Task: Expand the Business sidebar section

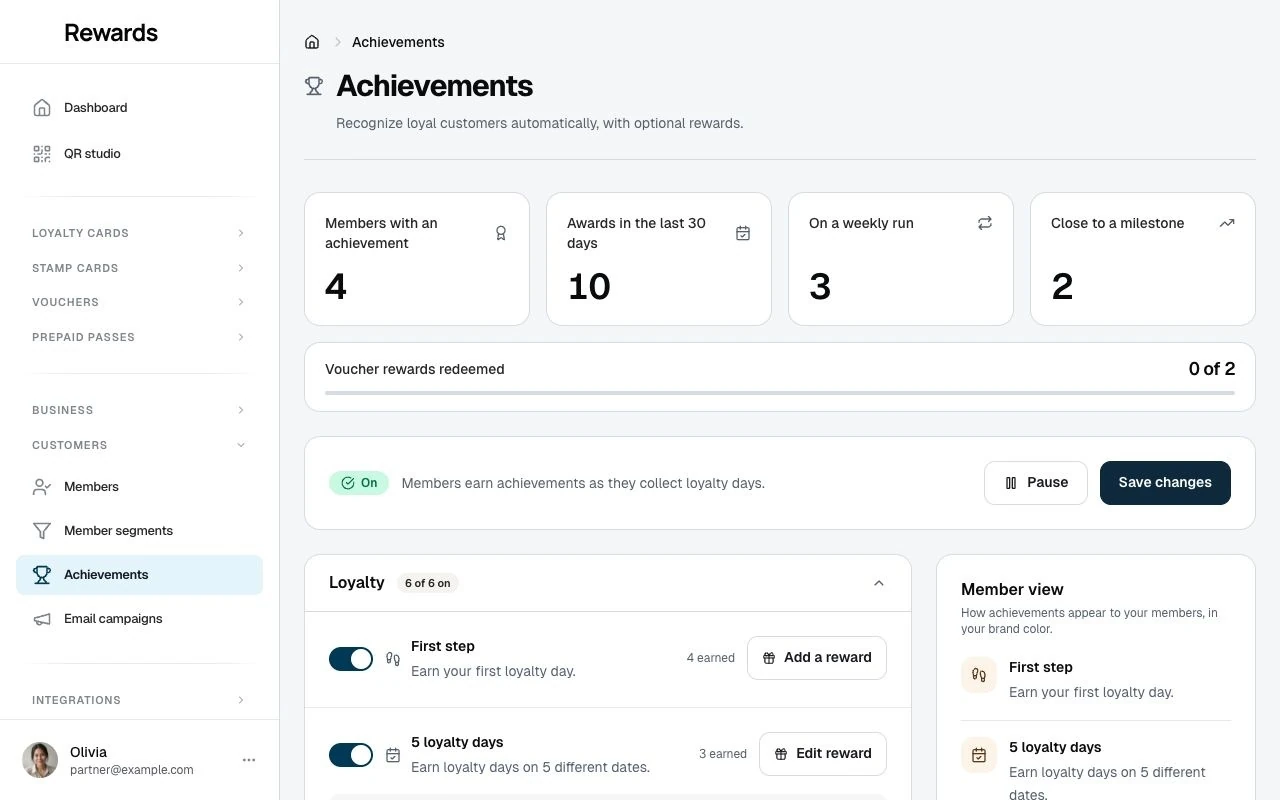Action: click(x=139, y=410)
